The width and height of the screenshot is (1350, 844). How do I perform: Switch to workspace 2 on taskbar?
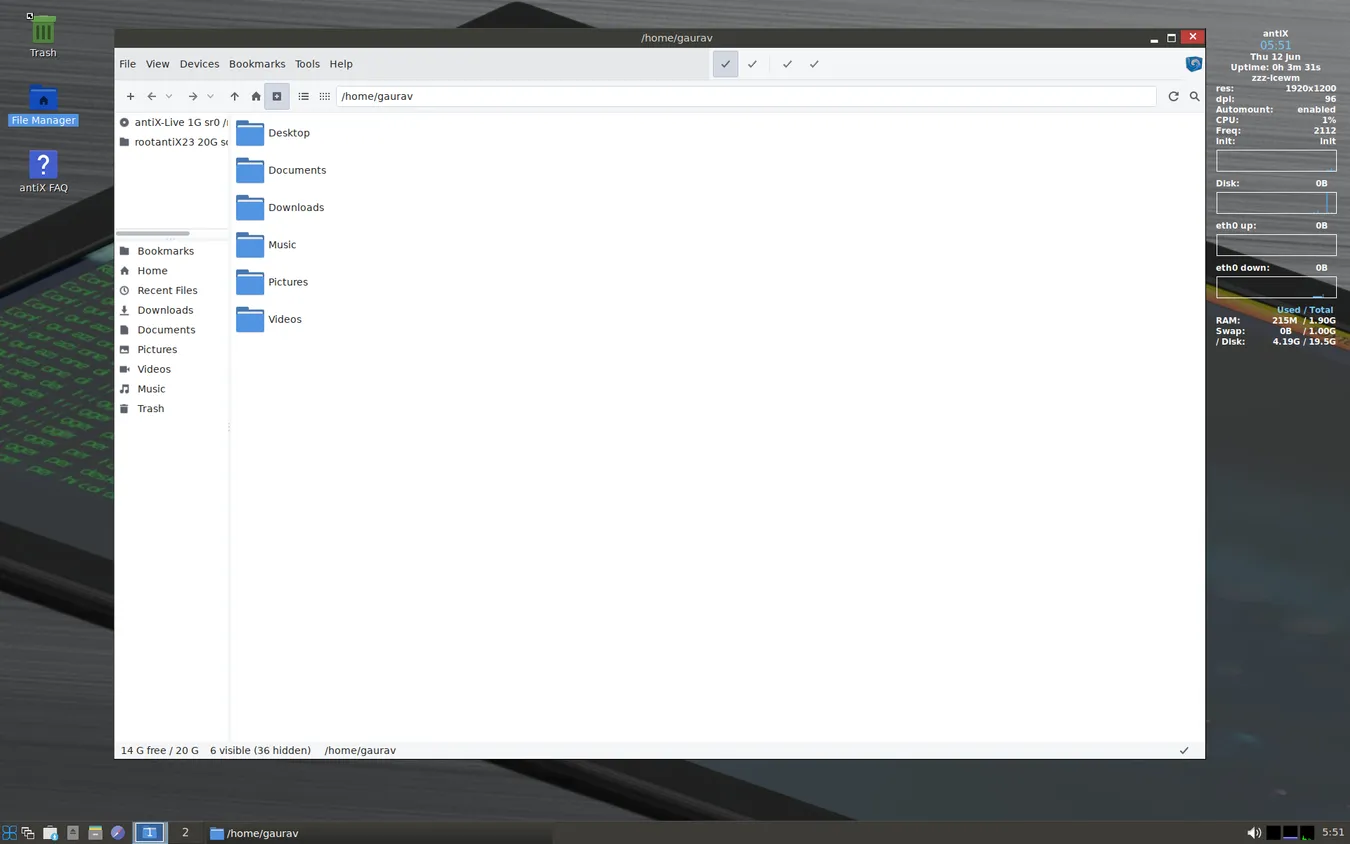(x=185, y=832)
